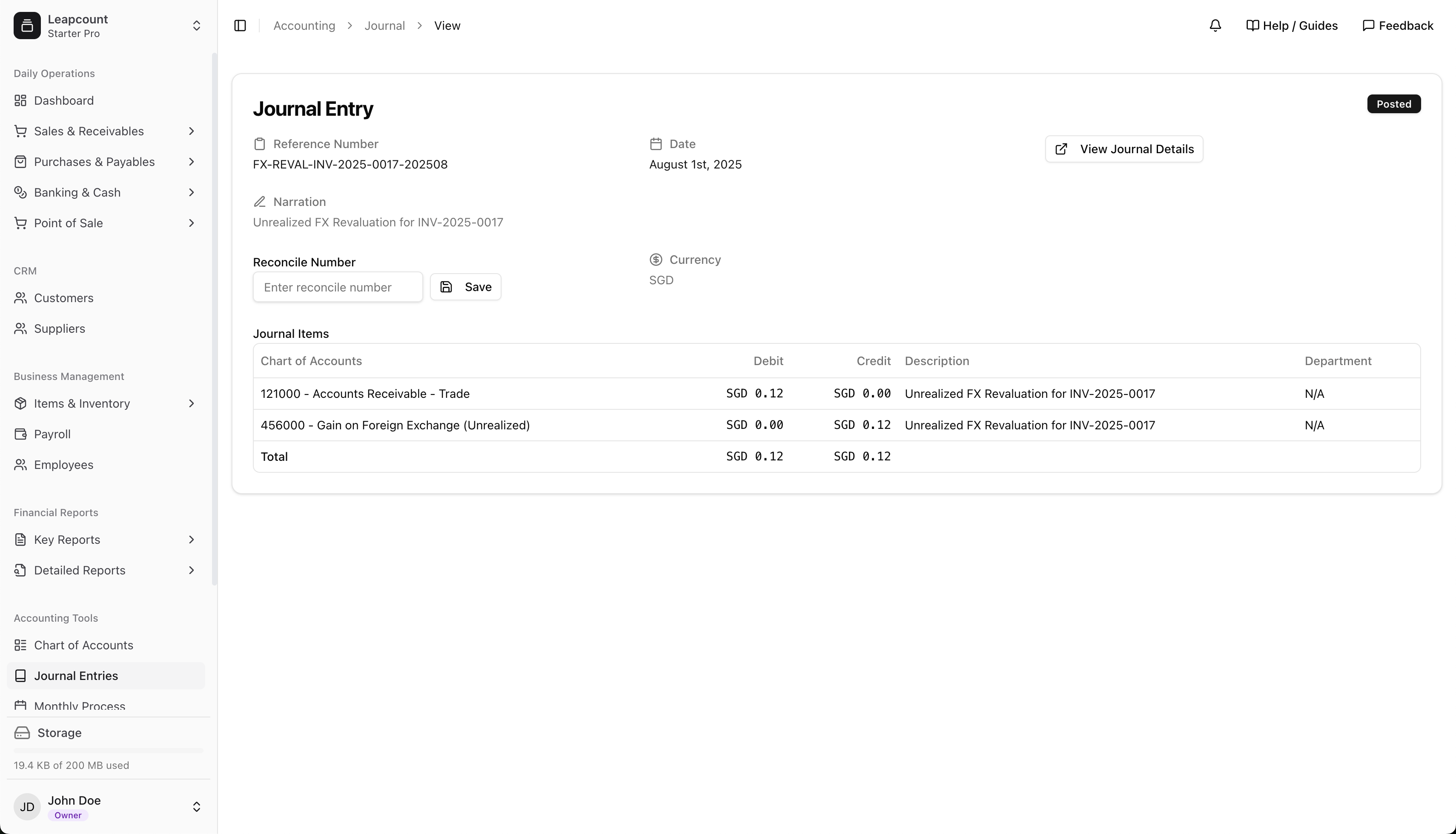Click the Dashboard grid icon
Screen dimensions: 1456x834
pos(20,101)
